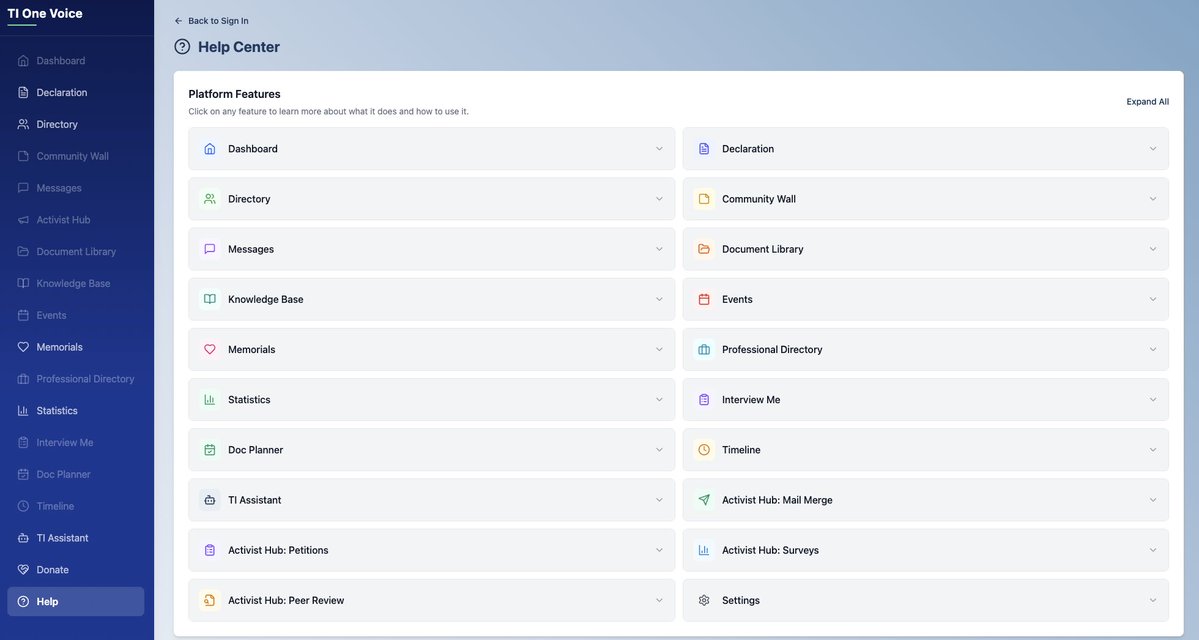The image size is (1199, 640).
Task: Expand the Settings feature chevron
Action: 1153,600
